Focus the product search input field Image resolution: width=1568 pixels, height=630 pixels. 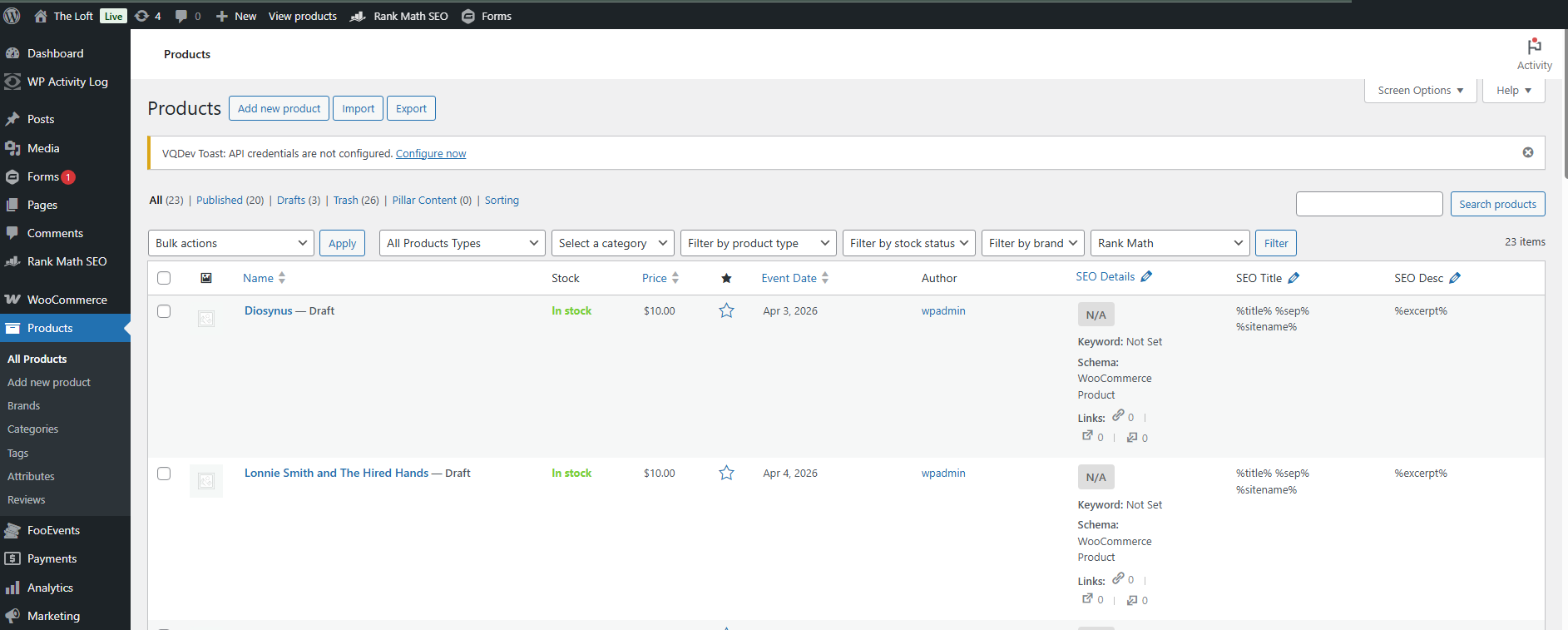coord(1369,204)
